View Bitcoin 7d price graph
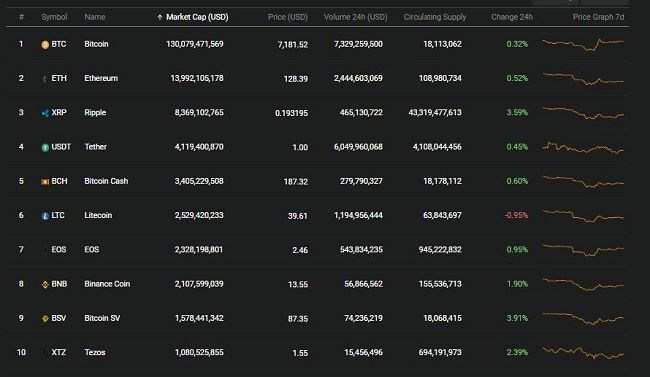 583,44
